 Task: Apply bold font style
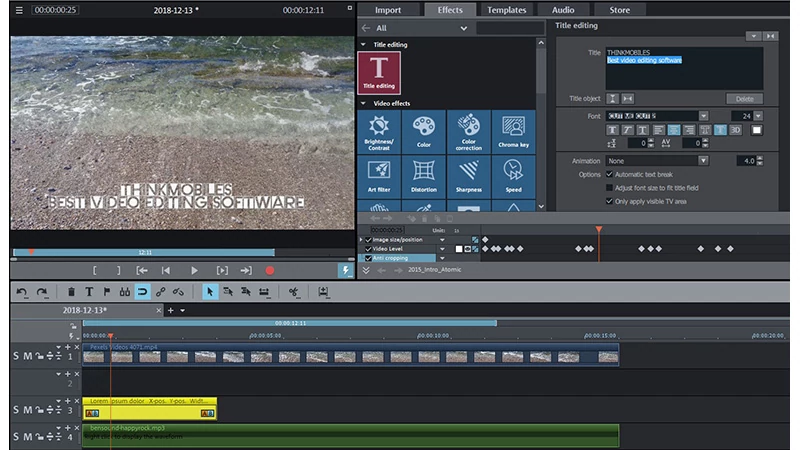(612, 130)
